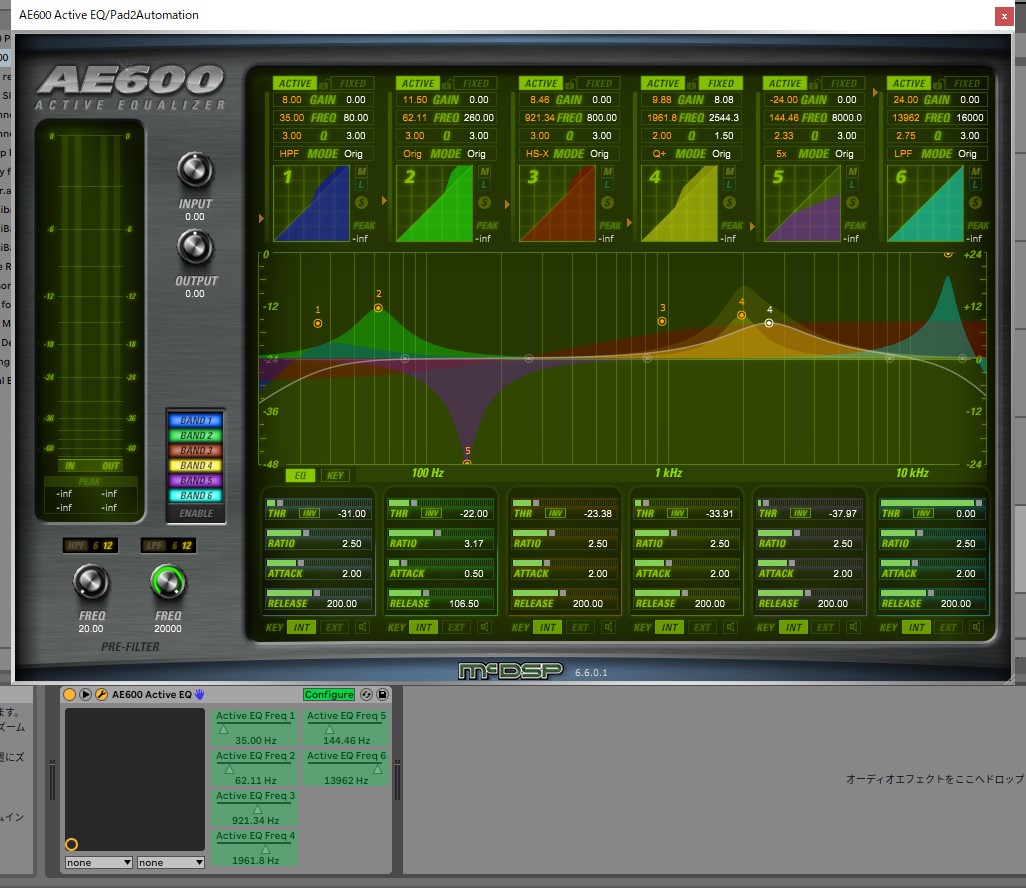The image size is (1026, 888).
Task: Click the Band 1 solo S icon
Action: 361,203
